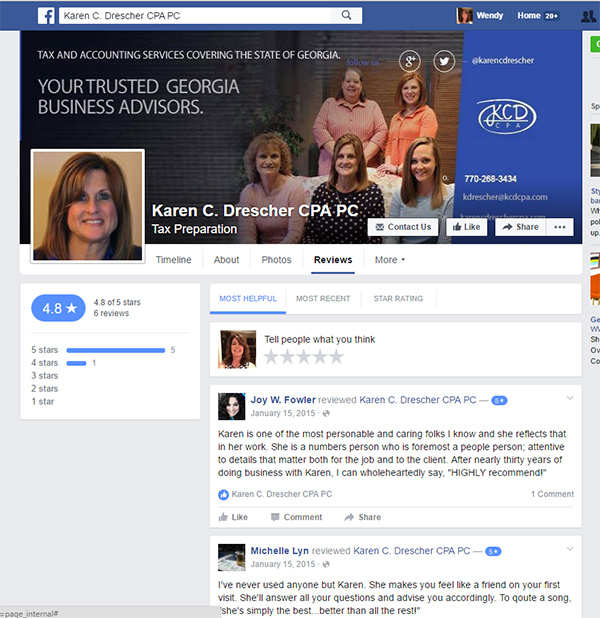600x618 pixels.
Task: Click the Facebook search input field
Action: click(x=197, y=16)
